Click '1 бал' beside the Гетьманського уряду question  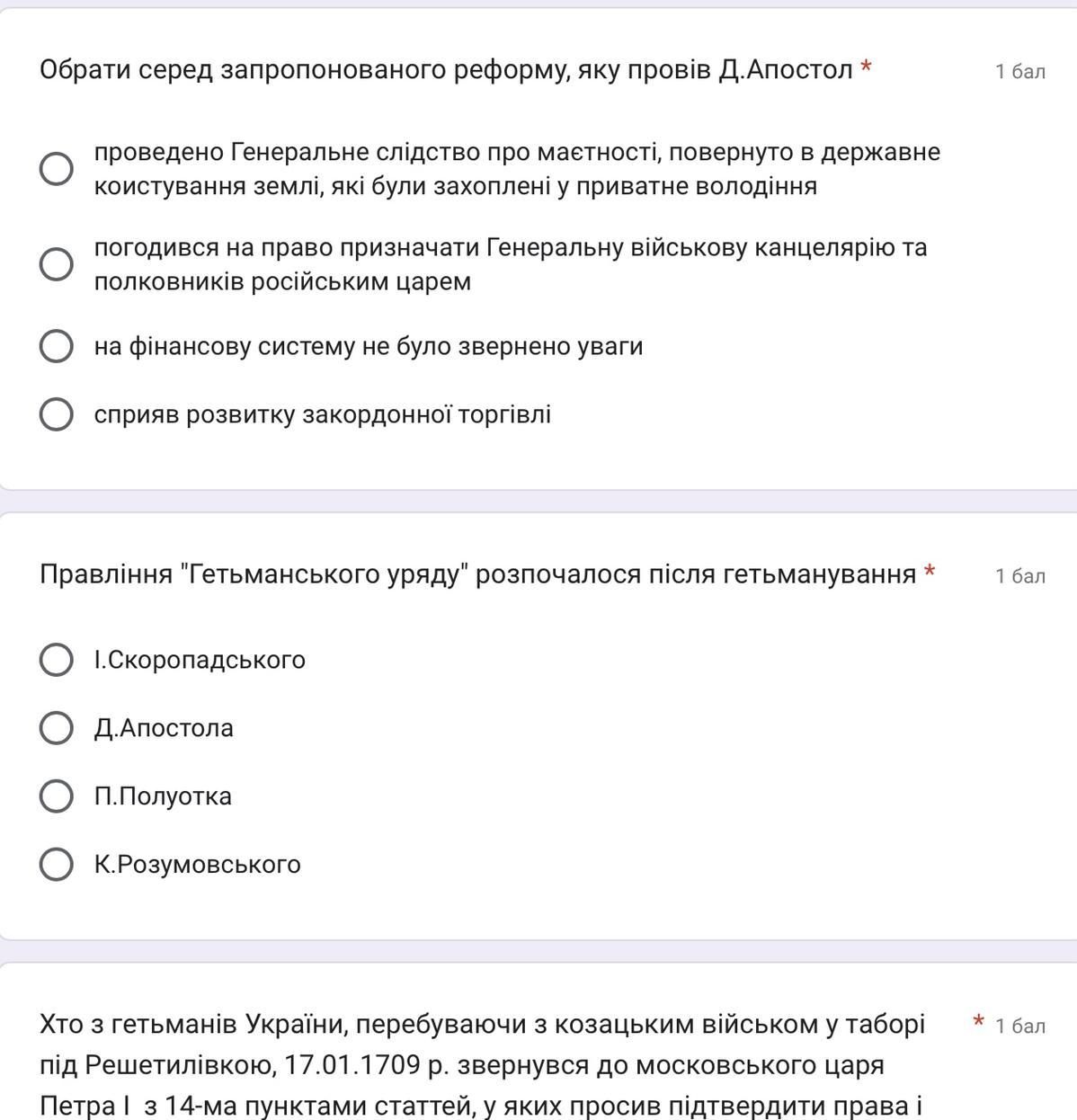tap(1019, 576)
